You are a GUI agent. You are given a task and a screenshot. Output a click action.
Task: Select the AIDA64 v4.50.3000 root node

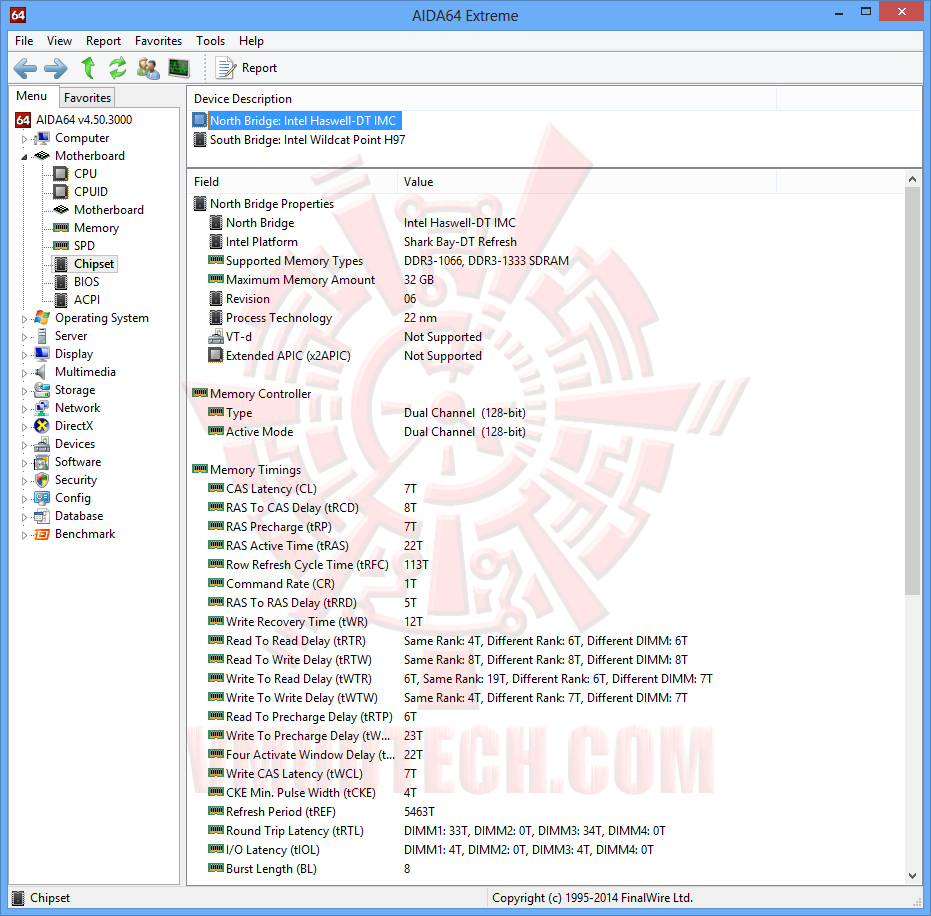84,119
